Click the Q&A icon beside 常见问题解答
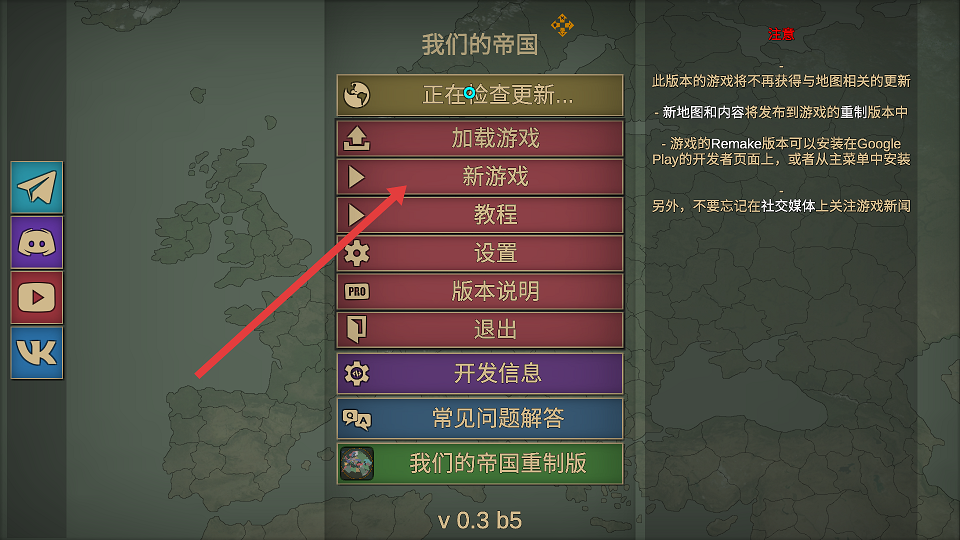This screenshot has width=960, height=540. pos(356,419)
